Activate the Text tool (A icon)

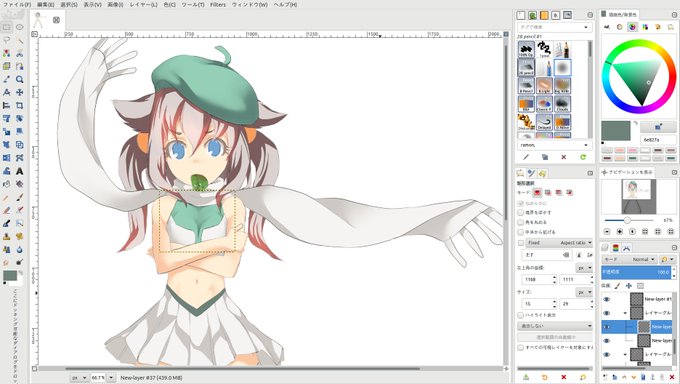(x=20, y=171)
